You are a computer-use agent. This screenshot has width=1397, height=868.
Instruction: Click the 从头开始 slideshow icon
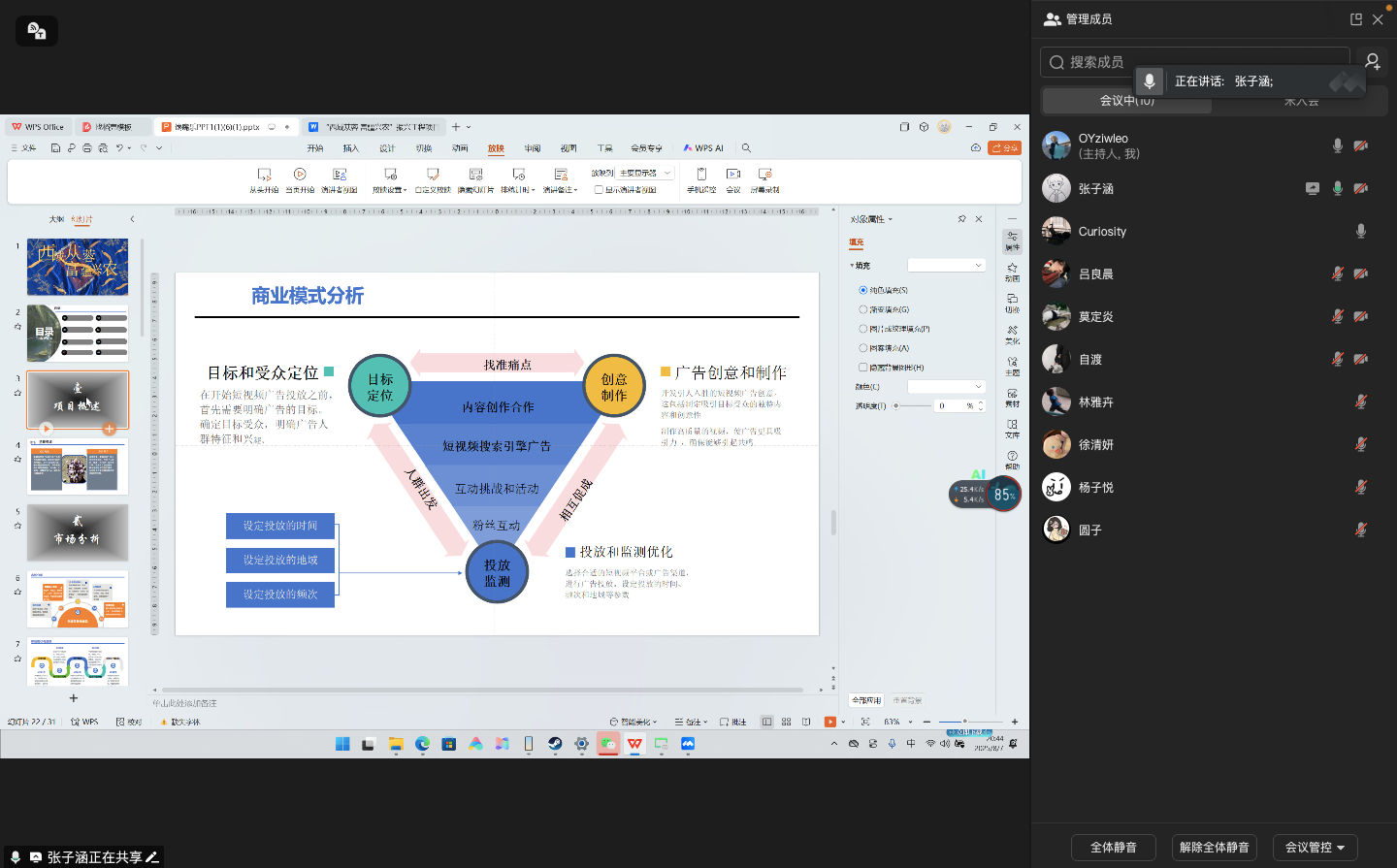click(264, 175)
